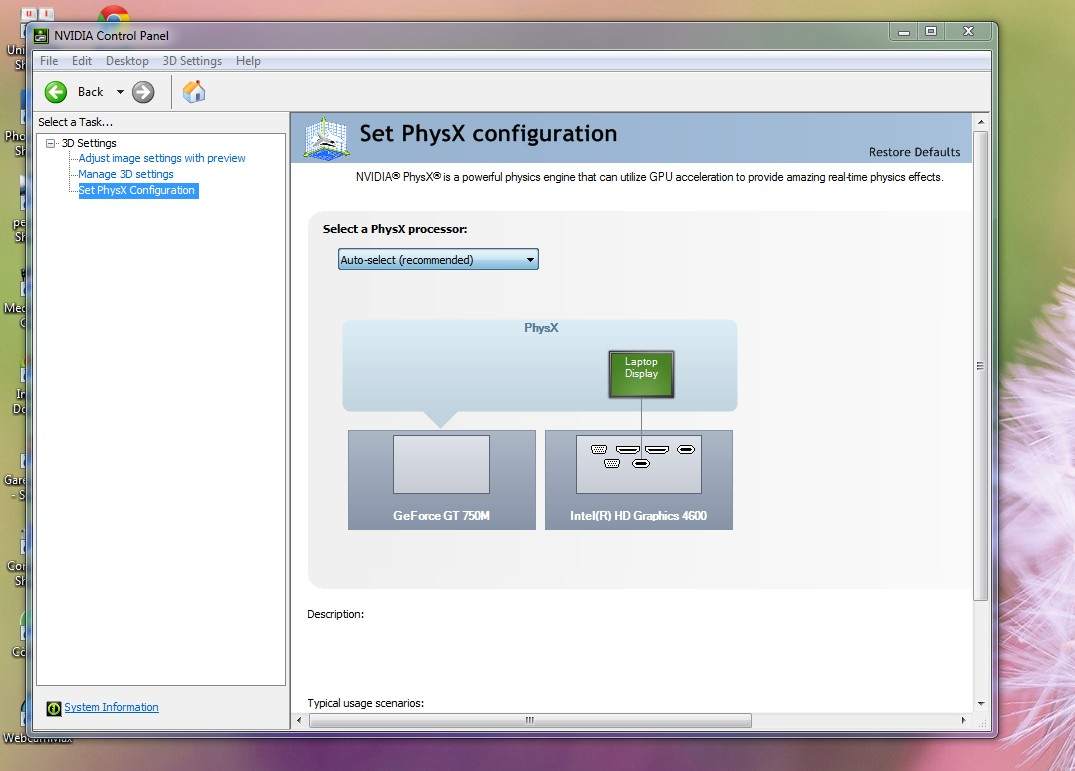Image resolution: width=1075 pixels, height=771 pixels.
Task: Click the horizontal scrollbar thumb
Action: click(530, 720)
